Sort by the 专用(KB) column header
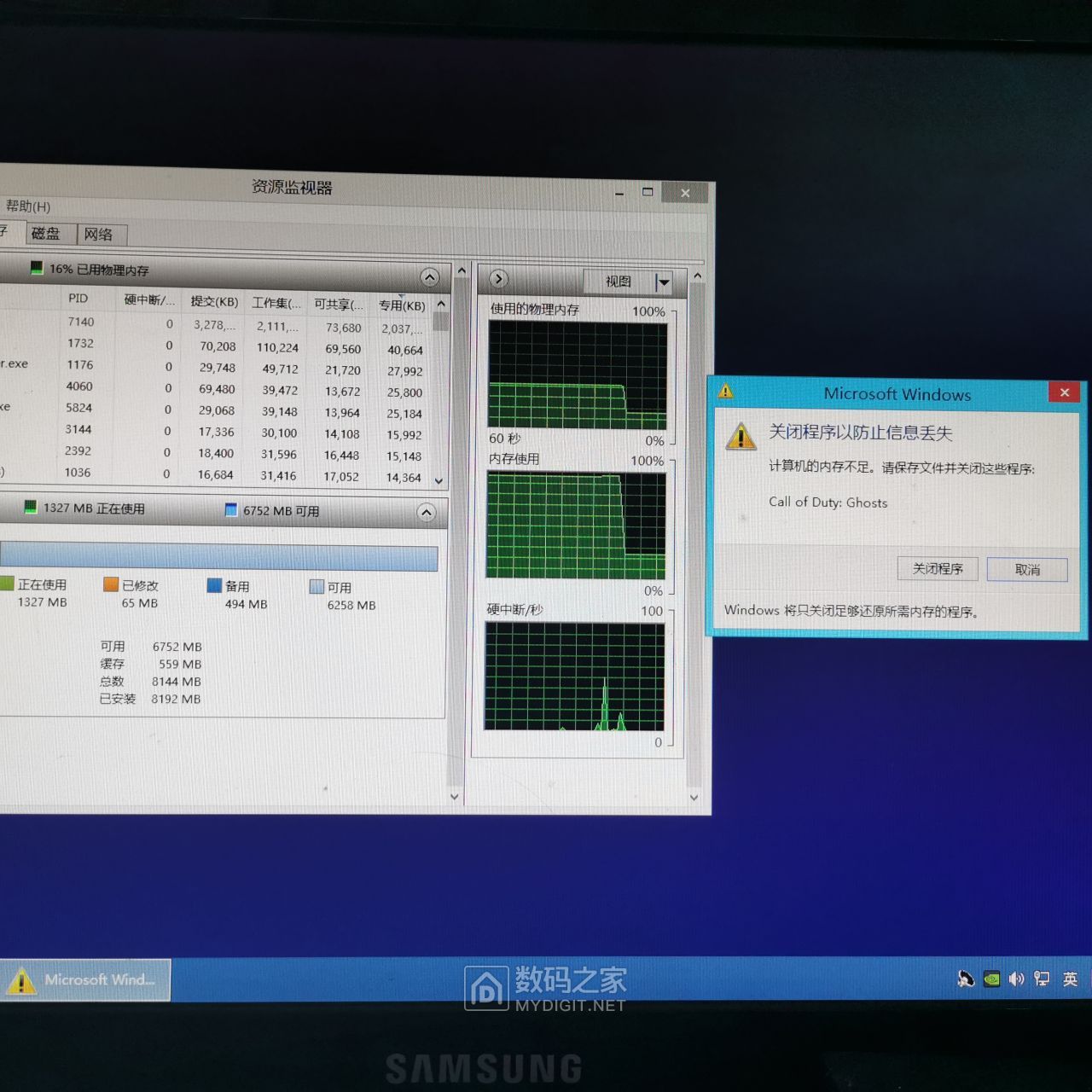Screen dimensions: 1092x1092 (402, 305)
